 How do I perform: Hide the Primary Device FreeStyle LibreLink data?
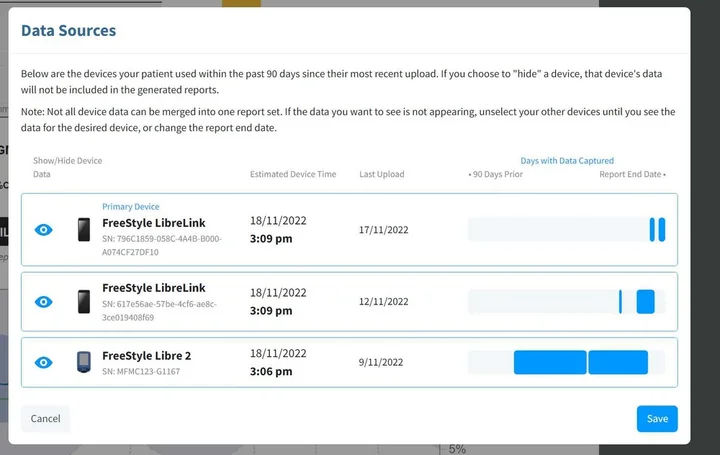tap(43, 230)
